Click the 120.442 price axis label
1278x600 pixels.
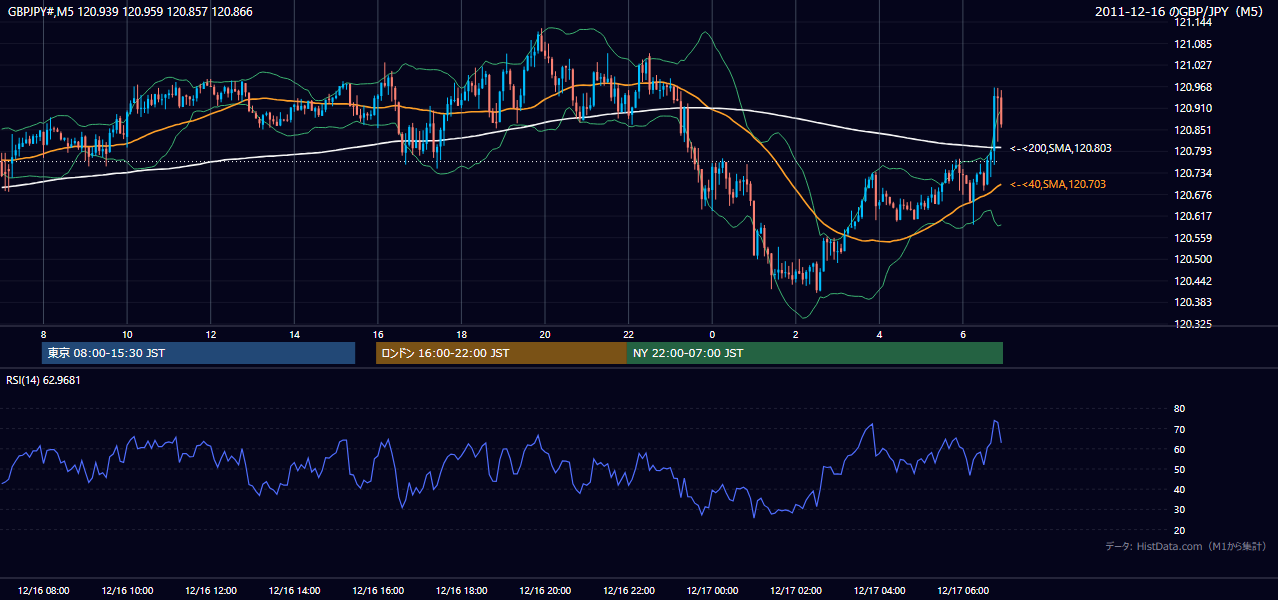coord(1192,281)
